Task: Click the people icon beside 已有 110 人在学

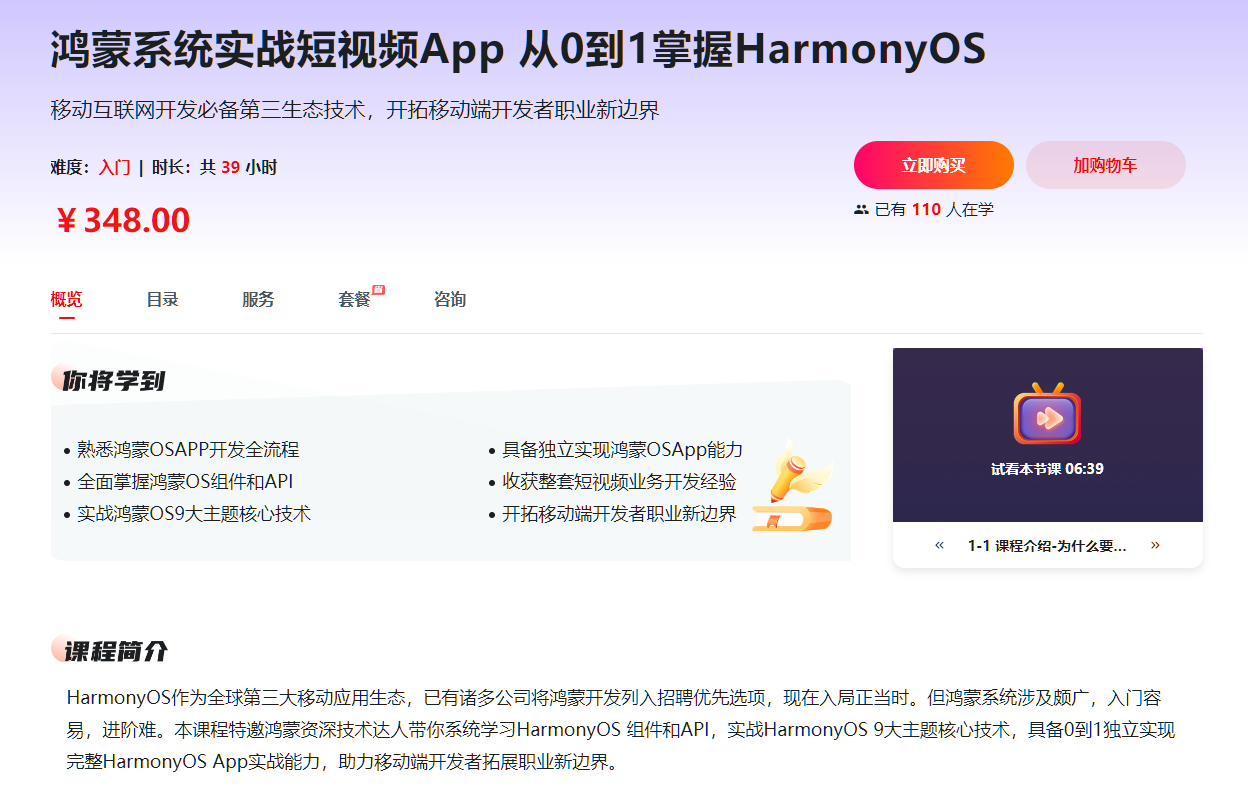Action: pyautogui.click(x=861, y=210)
